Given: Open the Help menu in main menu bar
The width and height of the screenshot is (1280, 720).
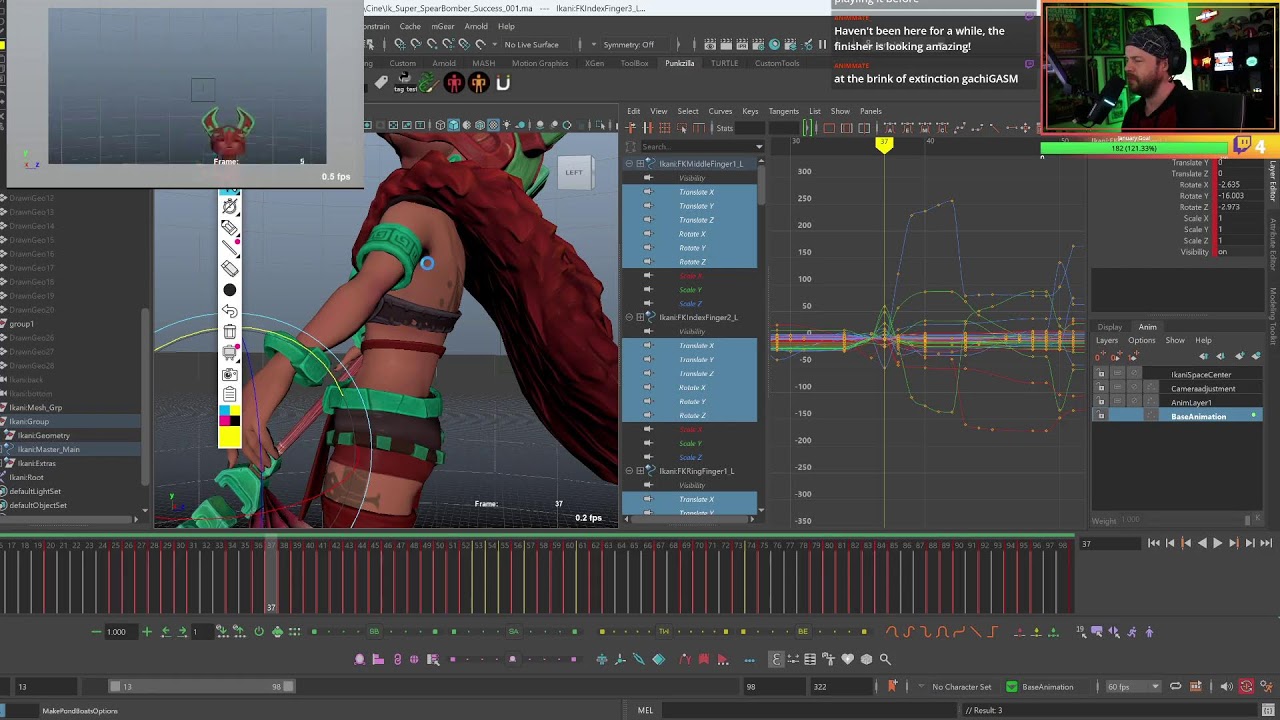Looking at the screenshot, I should coord(506,26).
